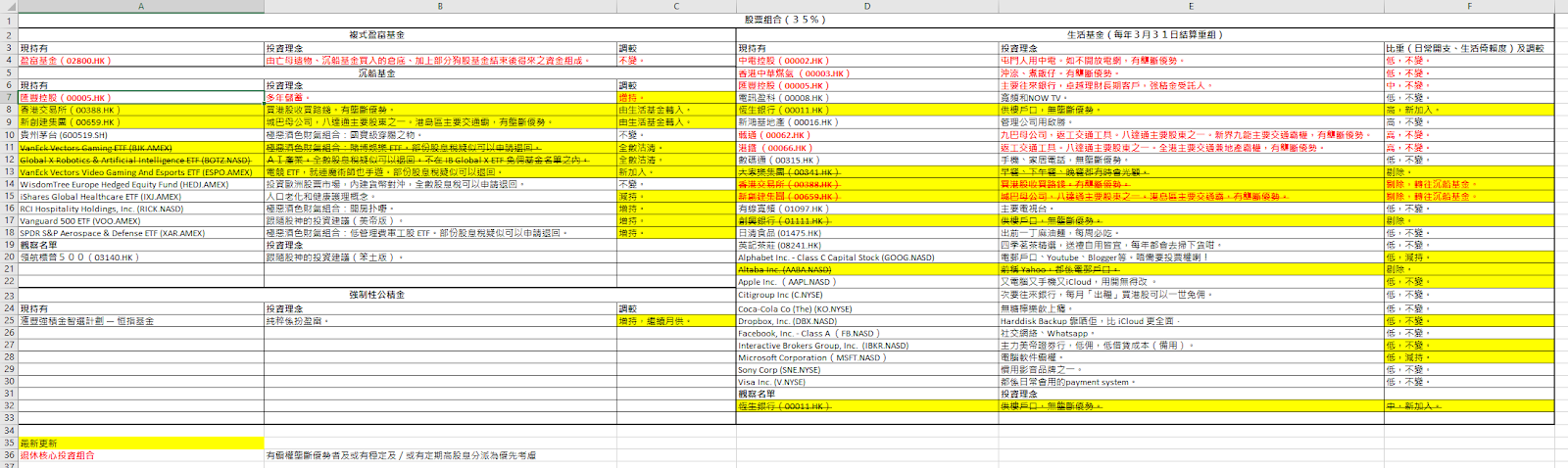Select cell 寬頻和NOW TV
Viewport: 1568px width, 468px height.
1191,98
